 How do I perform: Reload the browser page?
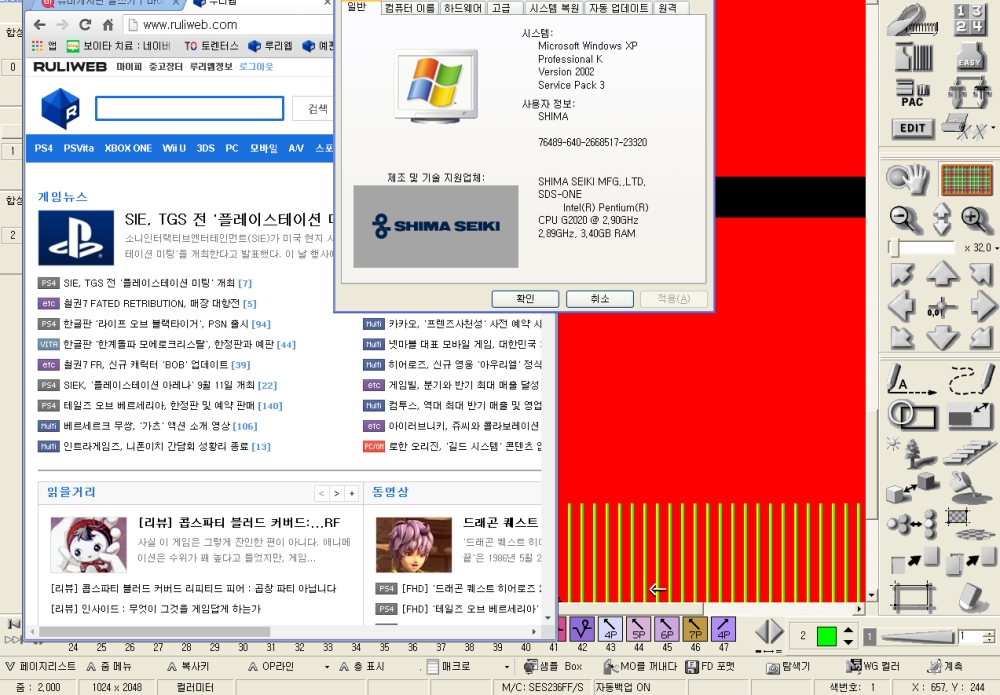click(x=85, y=25)
